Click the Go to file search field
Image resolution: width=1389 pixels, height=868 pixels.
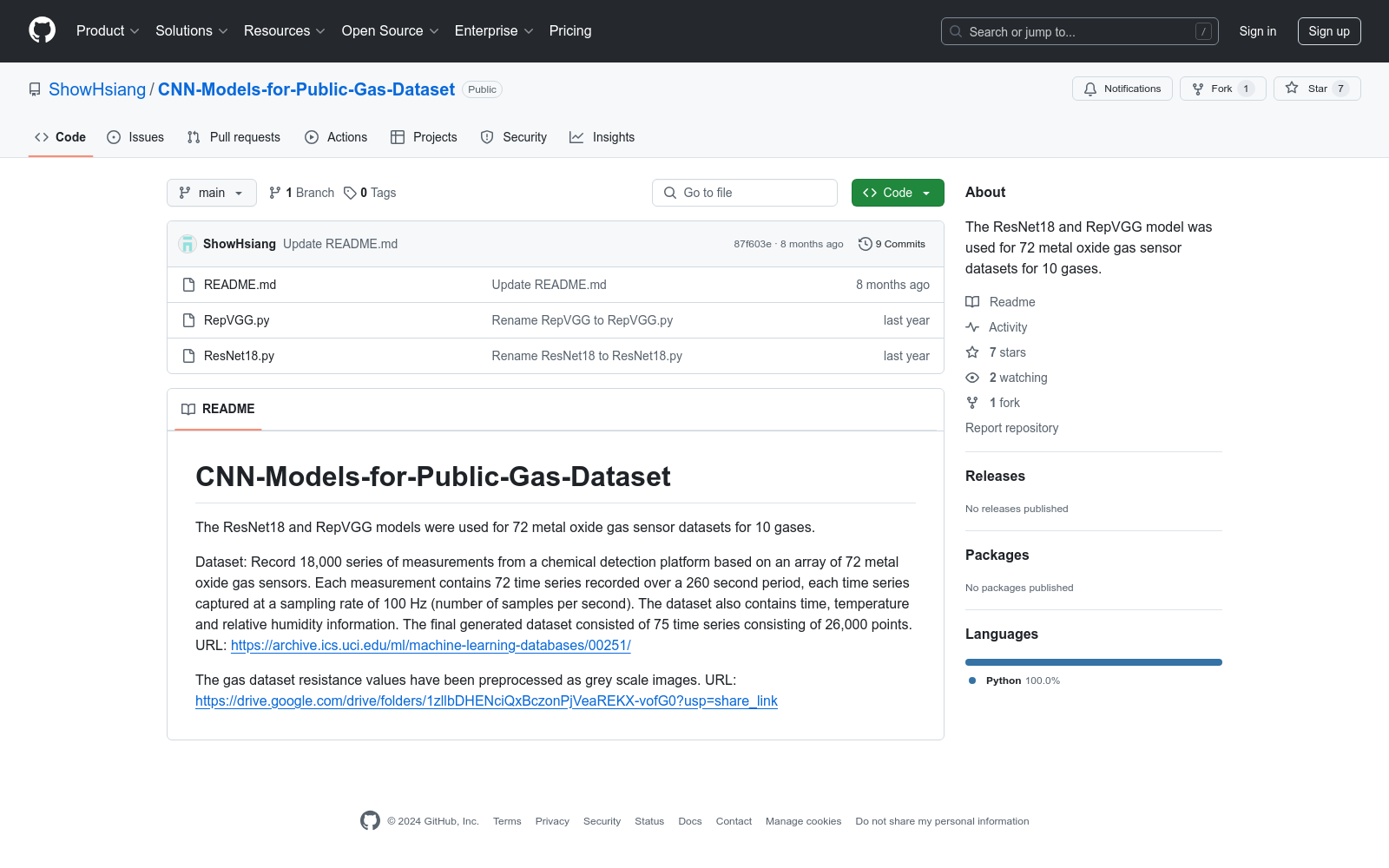[745, 193]
